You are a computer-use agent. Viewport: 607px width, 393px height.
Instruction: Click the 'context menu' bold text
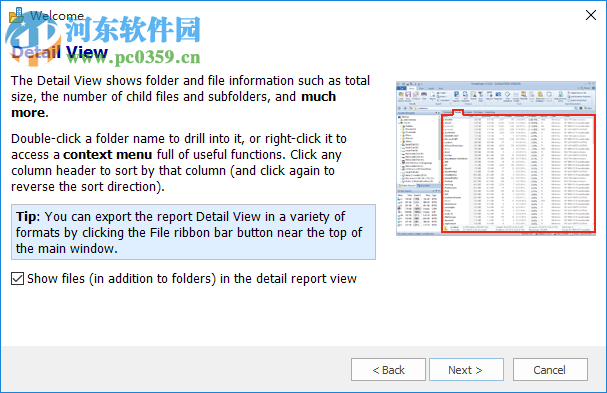[107, 154]
